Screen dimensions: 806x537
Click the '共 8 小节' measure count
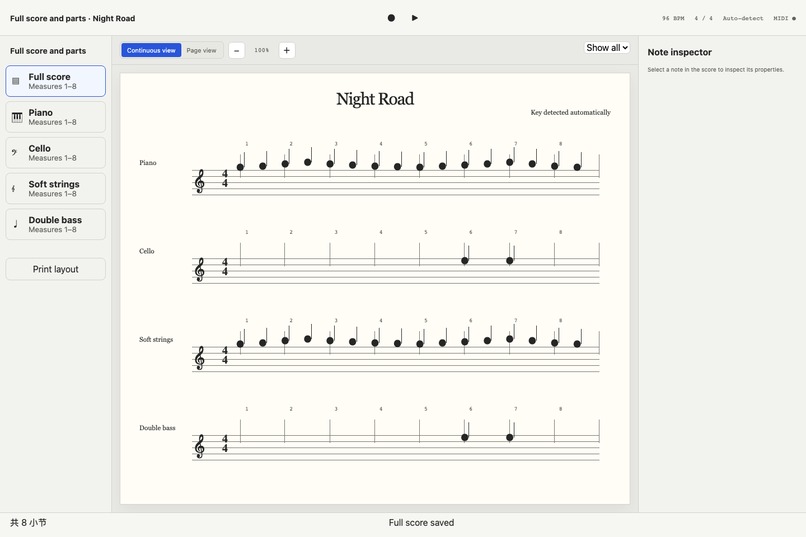coord(28,523)
